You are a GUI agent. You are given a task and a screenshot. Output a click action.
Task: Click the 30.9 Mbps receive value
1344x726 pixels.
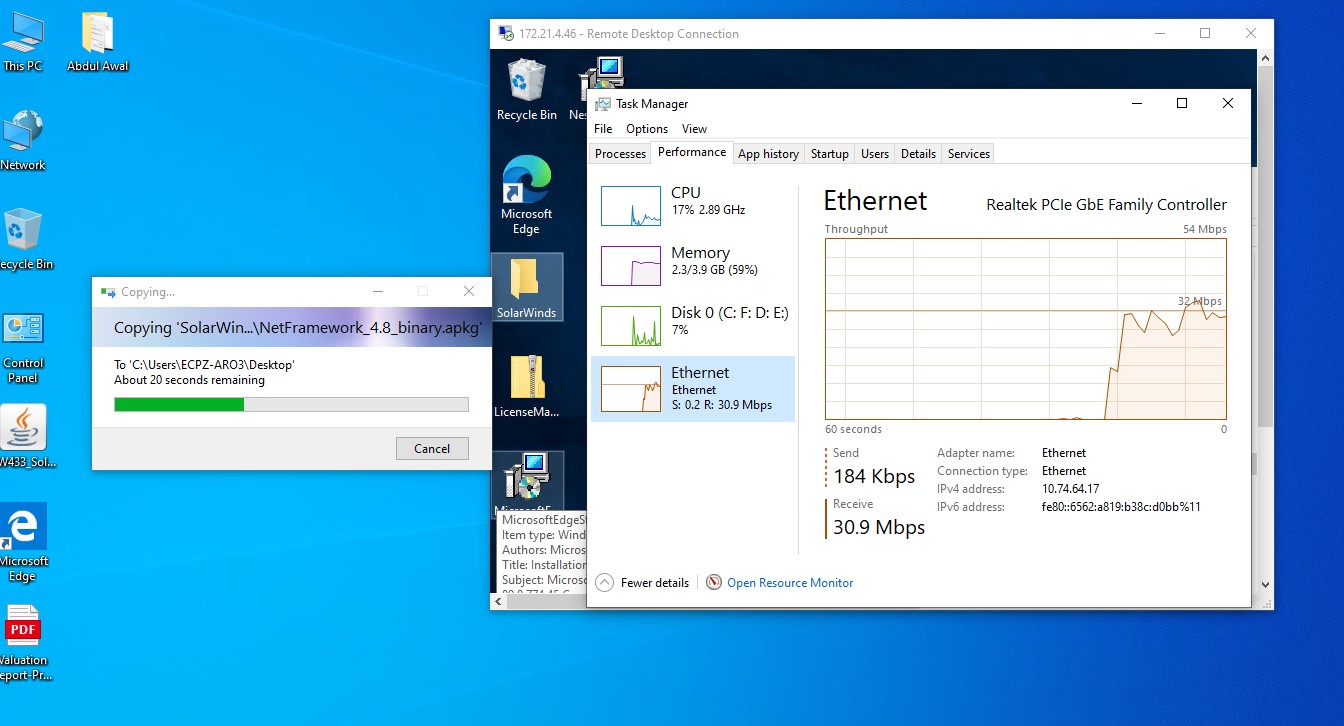click(879, 528)
